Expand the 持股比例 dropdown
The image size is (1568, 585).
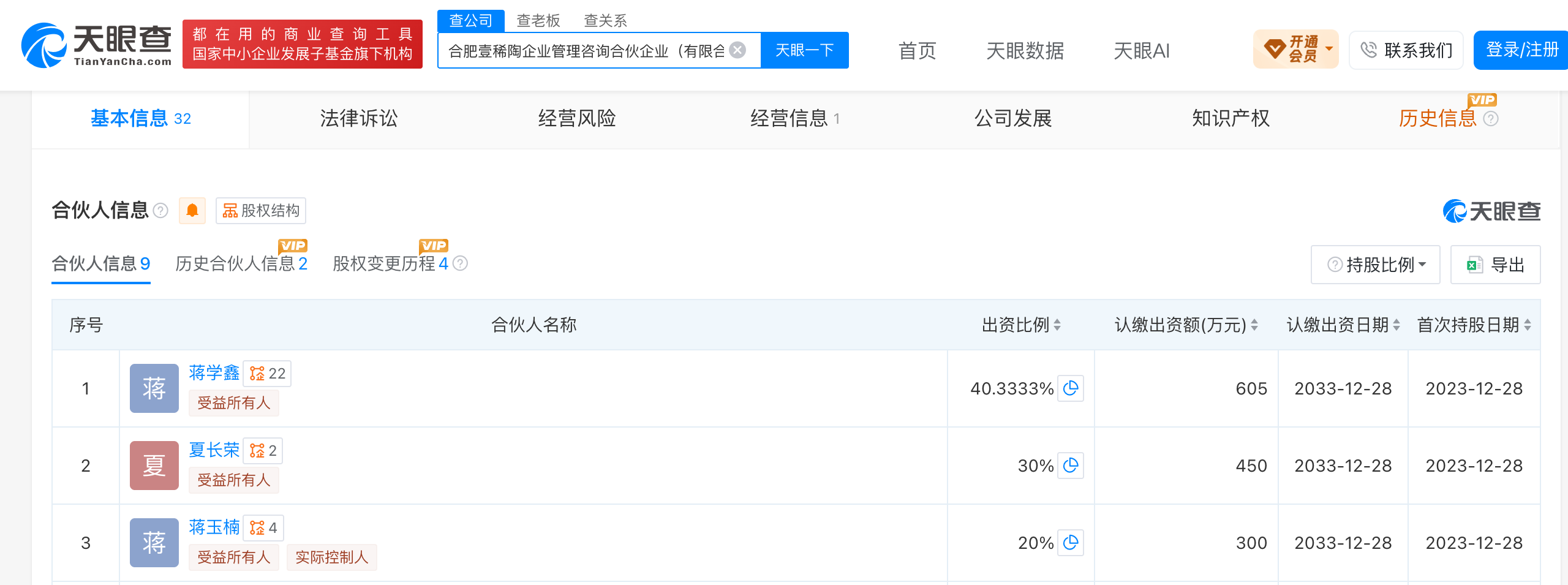click(1375, 265)
